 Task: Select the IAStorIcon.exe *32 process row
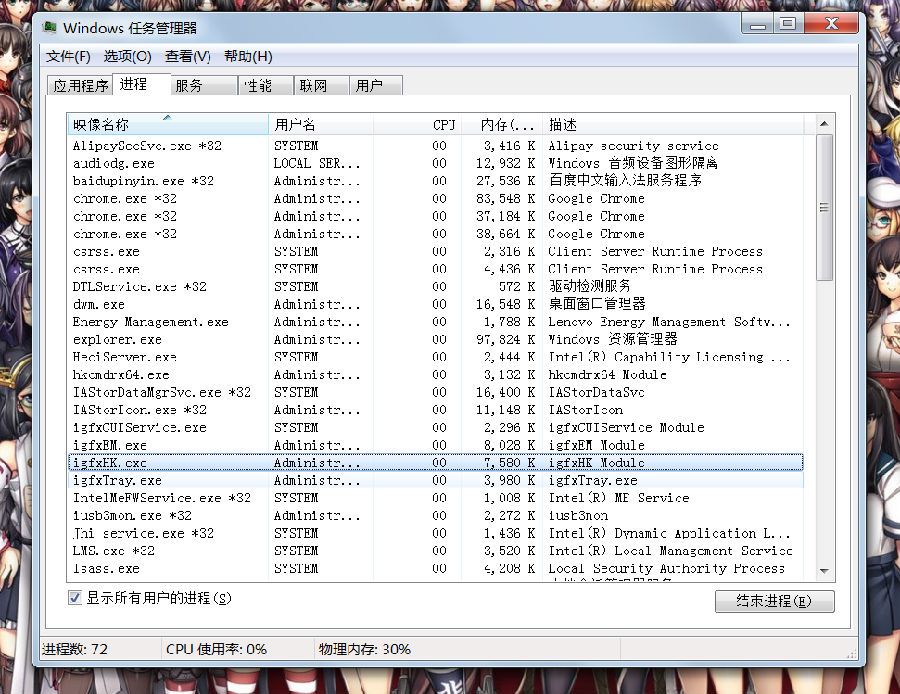pos(436,410)
